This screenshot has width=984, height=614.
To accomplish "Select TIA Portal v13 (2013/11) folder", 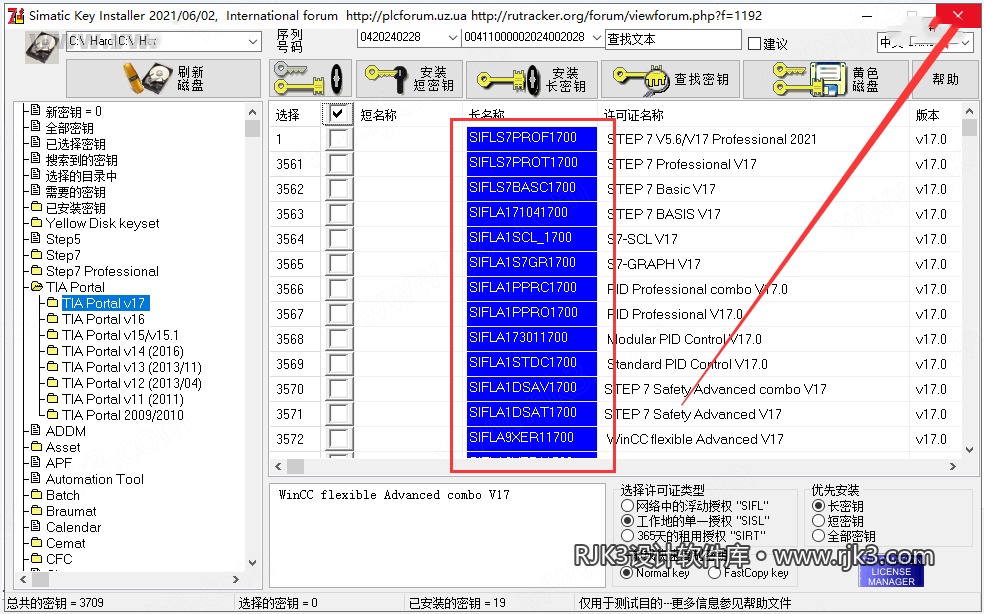I will tap(132, 367).
